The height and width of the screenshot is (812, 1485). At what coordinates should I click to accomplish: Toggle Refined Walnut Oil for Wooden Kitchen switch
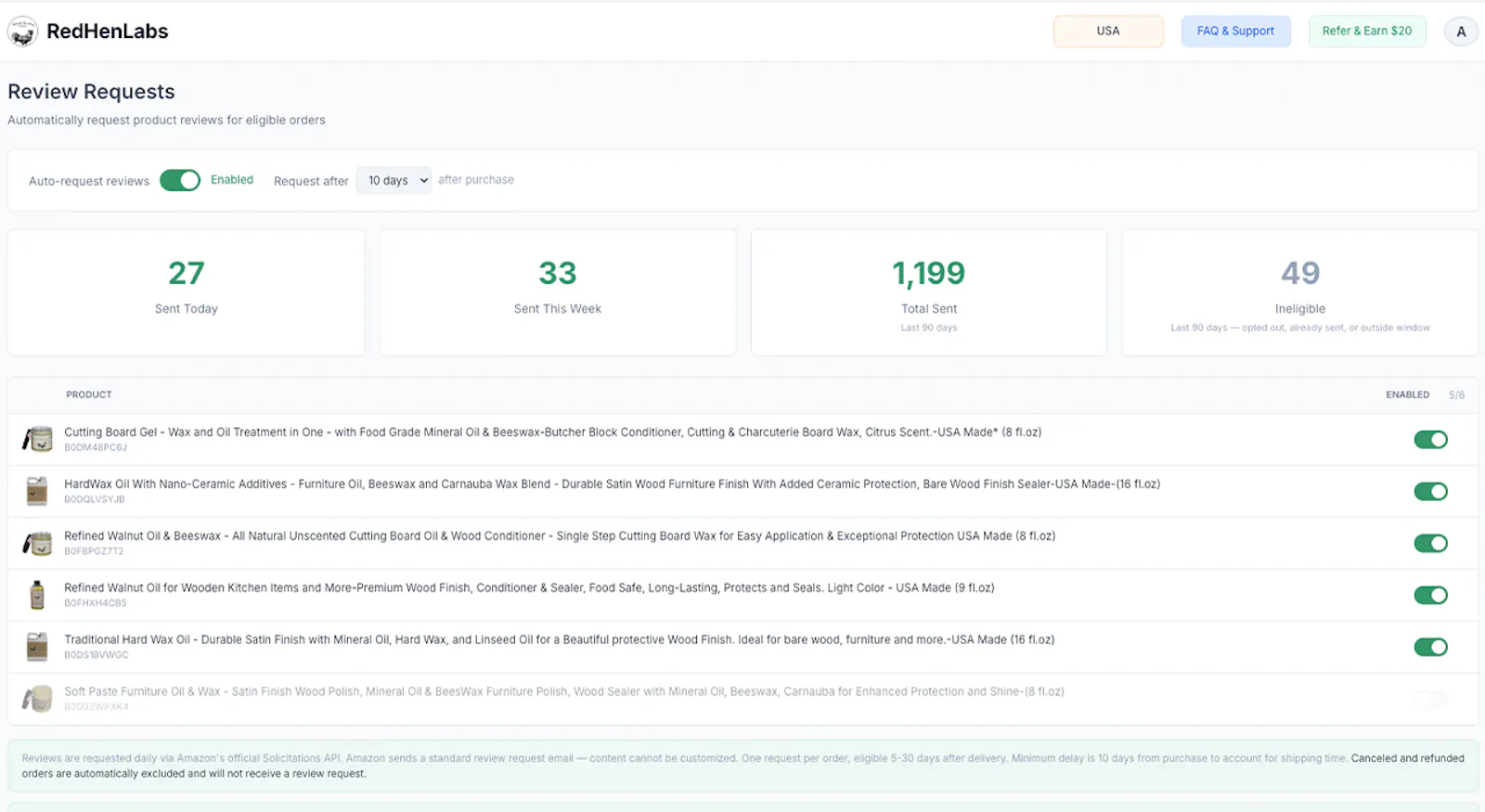[1430, 596]
